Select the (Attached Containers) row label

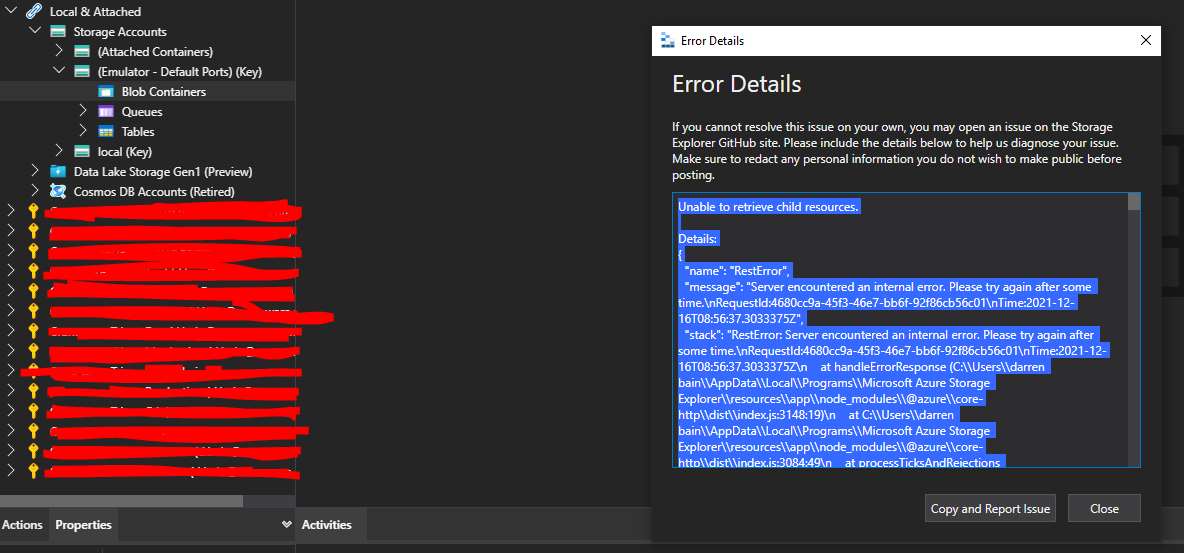156,51
